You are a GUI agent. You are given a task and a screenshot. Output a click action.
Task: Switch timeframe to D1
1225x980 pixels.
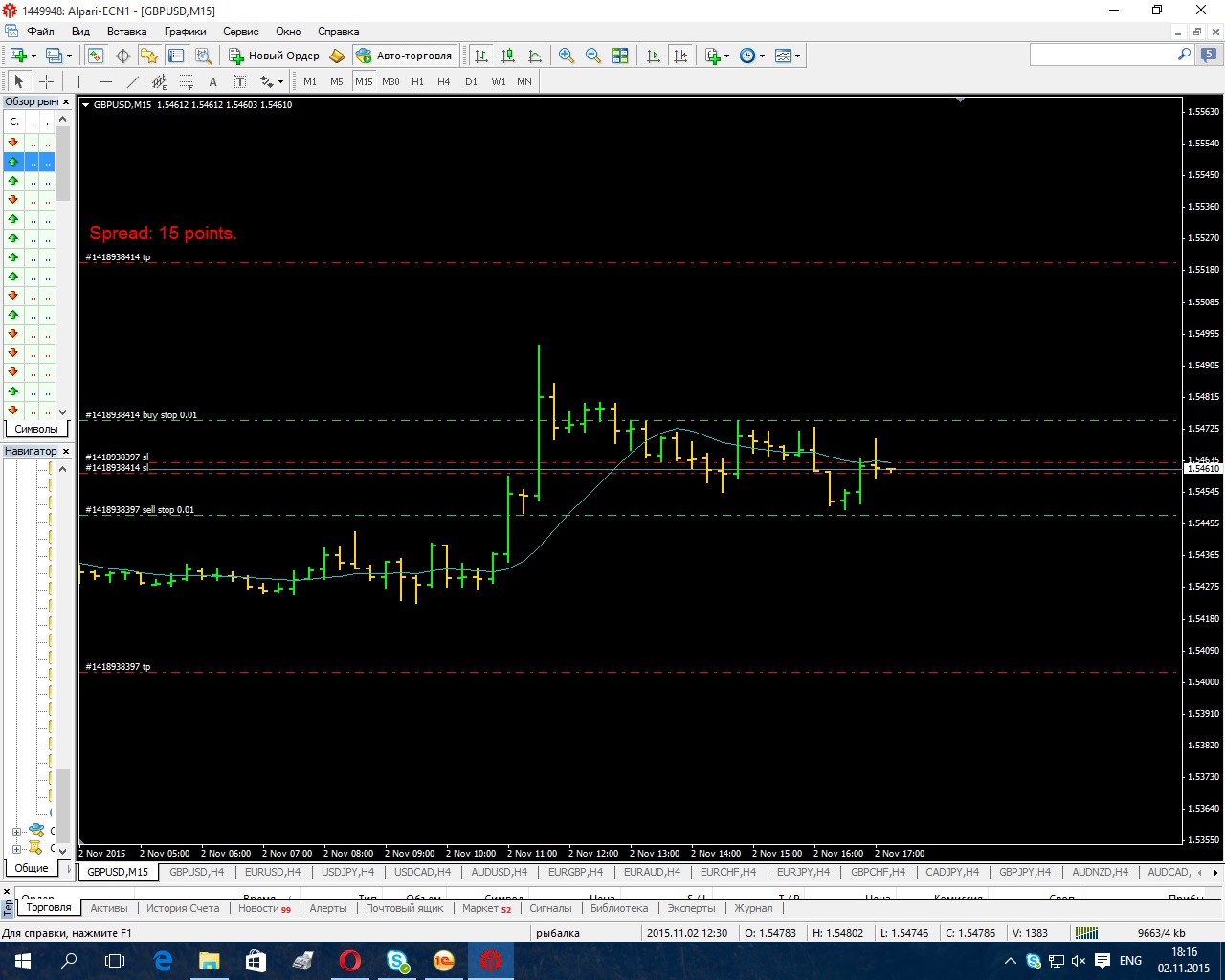point(471,81)
